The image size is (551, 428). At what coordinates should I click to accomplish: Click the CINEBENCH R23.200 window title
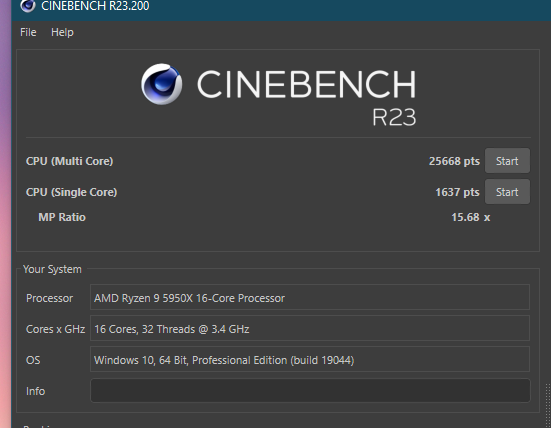[x=95, y=6]
